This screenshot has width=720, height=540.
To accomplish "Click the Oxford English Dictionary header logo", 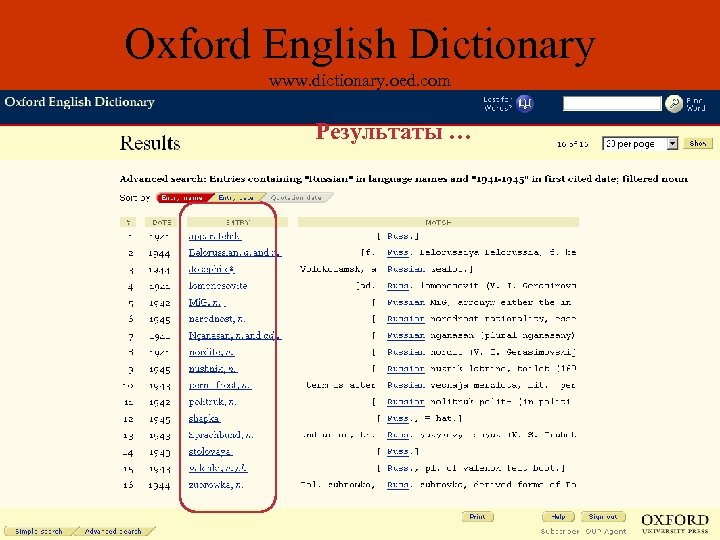I will click(x=80, y=101).
